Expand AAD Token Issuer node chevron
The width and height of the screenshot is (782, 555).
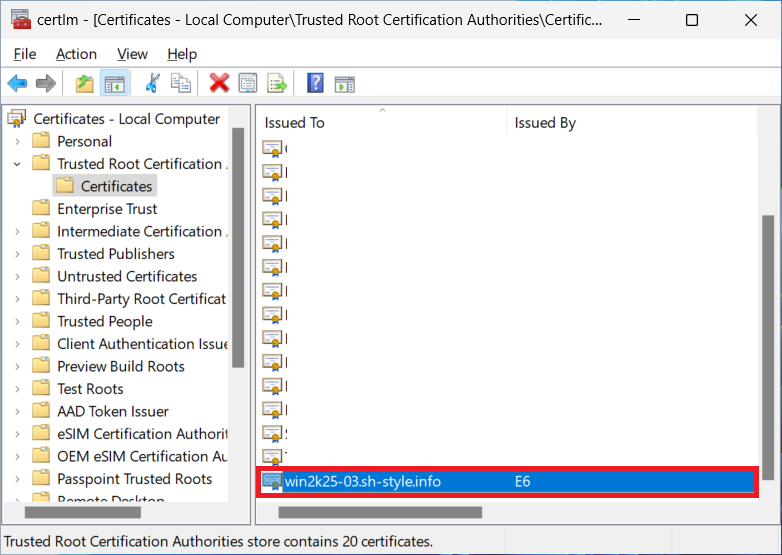point(17,411)
